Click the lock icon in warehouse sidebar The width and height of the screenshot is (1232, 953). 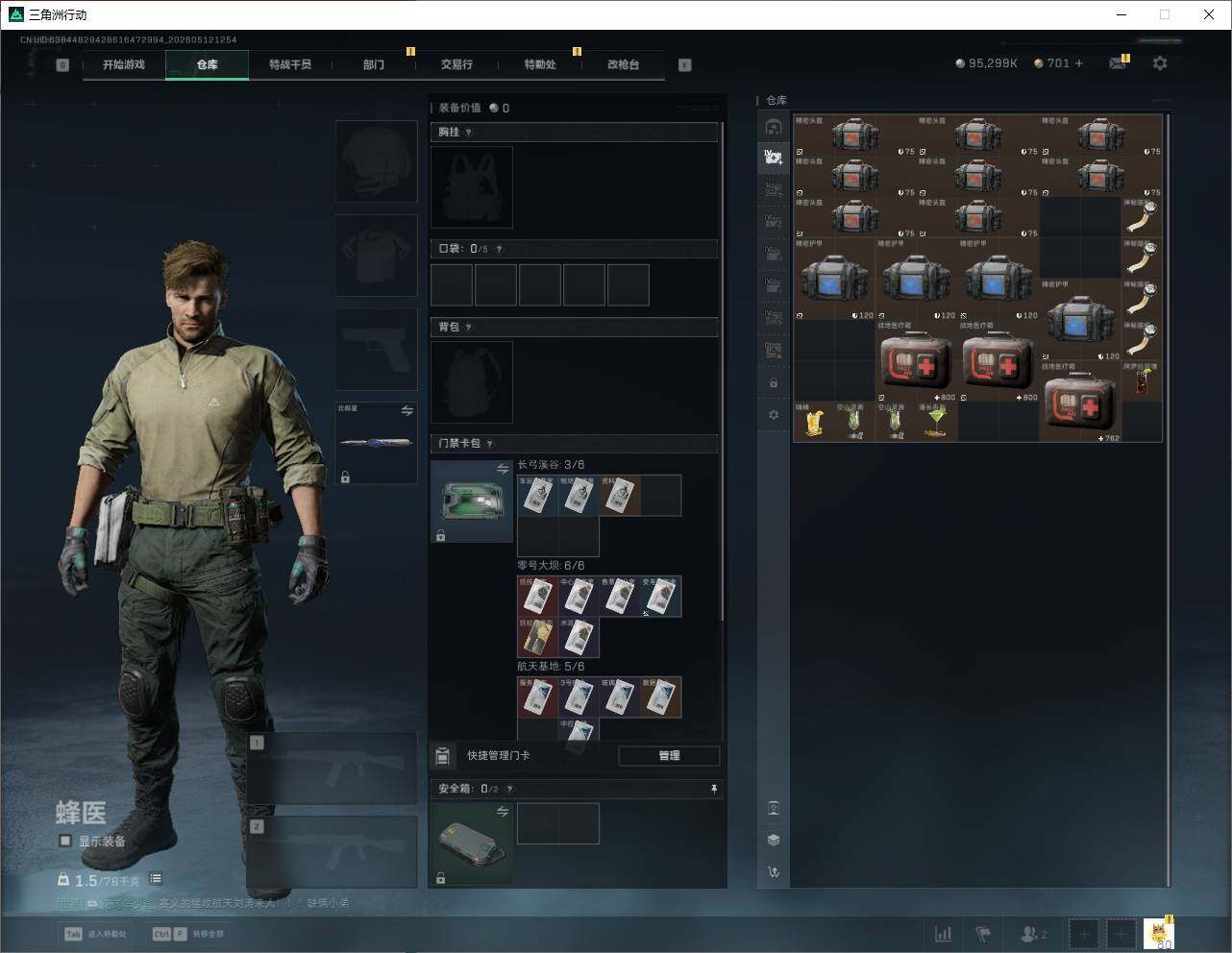tap(774, 383)
